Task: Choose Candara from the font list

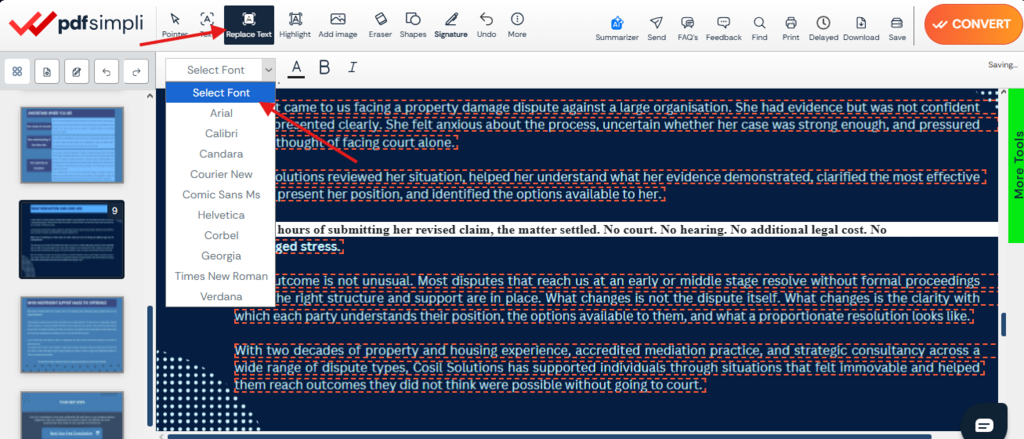Action: pyautogui.click(x=221, y=154)
